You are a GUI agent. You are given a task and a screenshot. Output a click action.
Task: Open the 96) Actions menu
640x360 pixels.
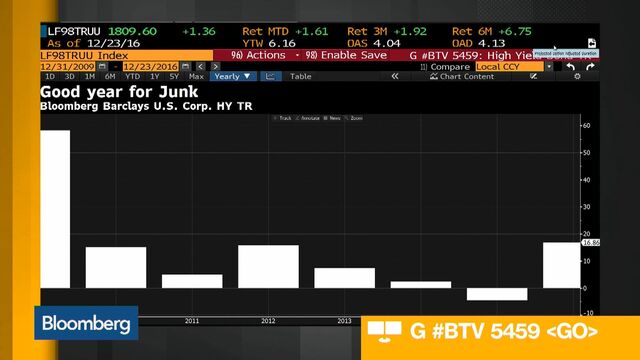258,55
